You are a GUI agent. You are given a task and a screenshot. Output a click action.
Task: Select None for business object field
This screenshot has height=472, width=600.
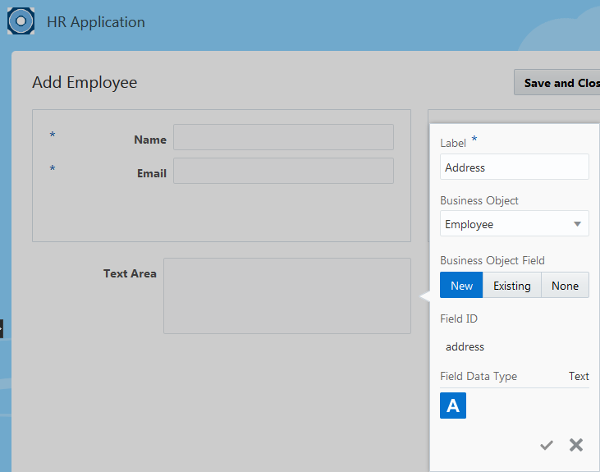[x=565, y=286]
